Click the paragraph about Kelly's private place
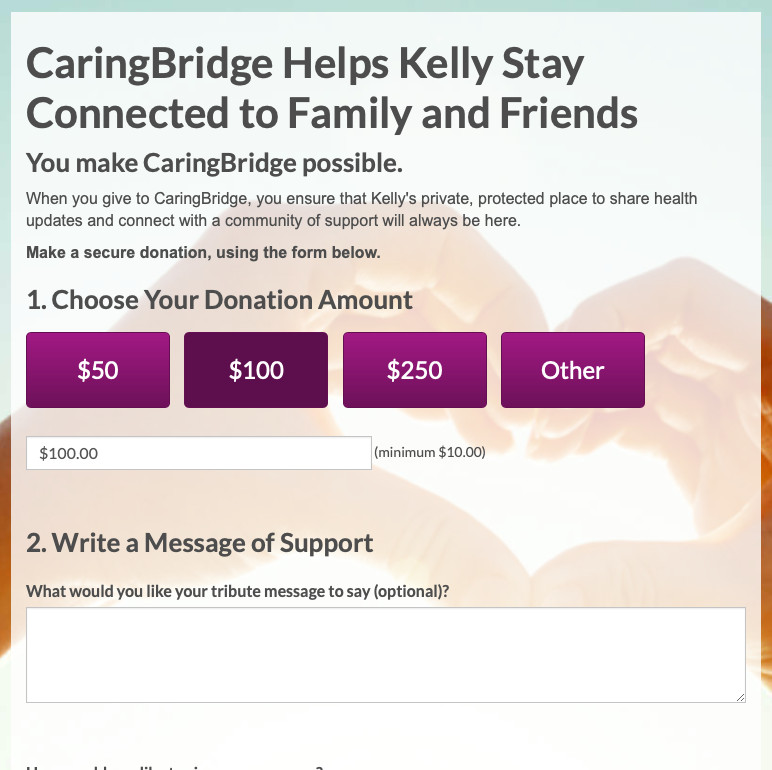The image size is (772, 770). coord(361,209)
